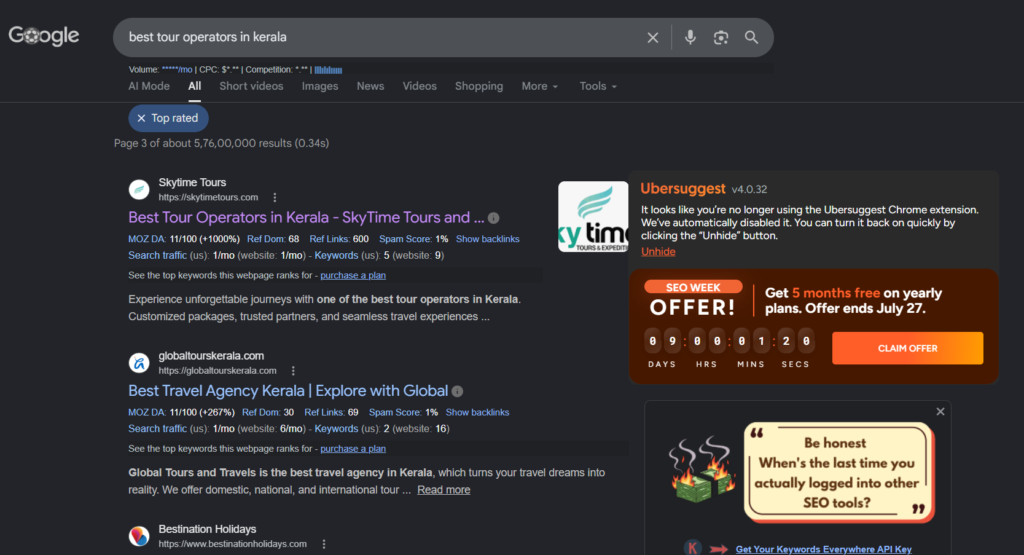Click the Keywords Everywhere K logo icon
The width and height of the screenshot is (1024, 555).
(x=693, y=547)
